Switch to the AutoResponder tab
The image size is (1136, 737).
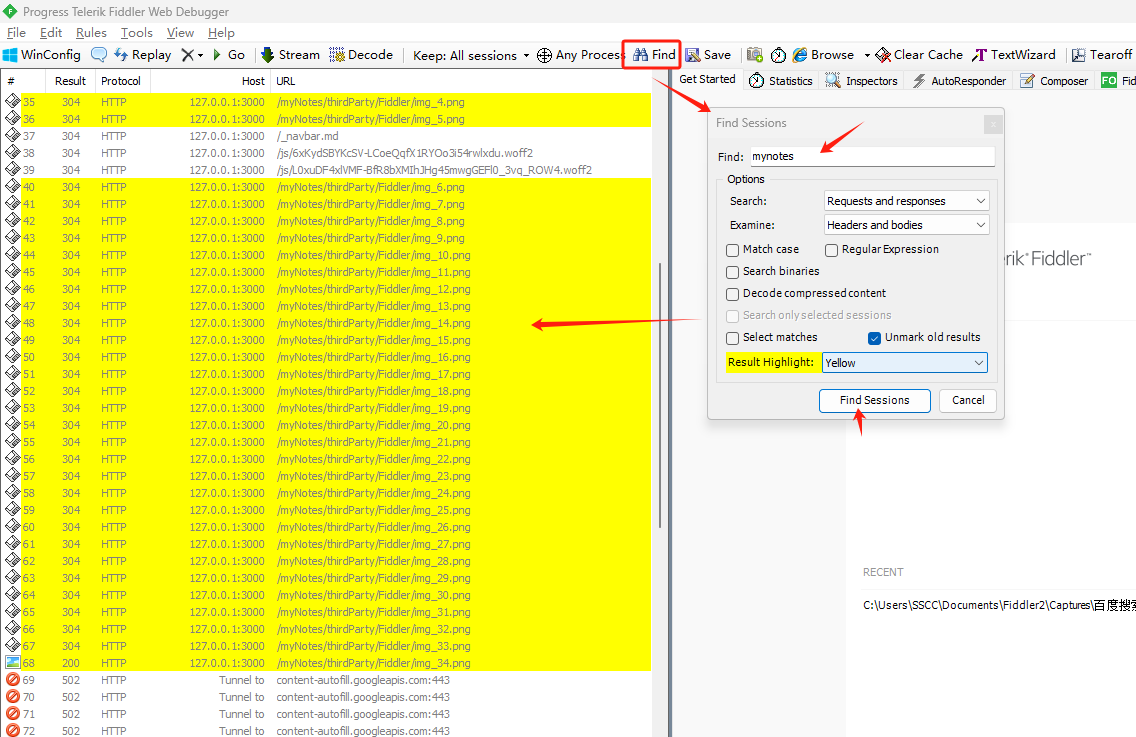pyautogui.click(x=959, y=80)
